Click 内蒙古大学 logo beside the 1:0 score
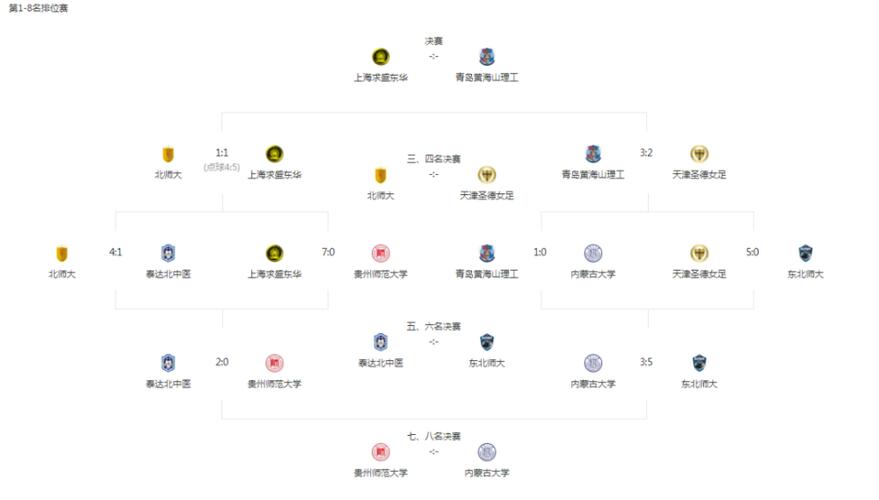This screenshot has width=879, height=500. tap(593, 254)
